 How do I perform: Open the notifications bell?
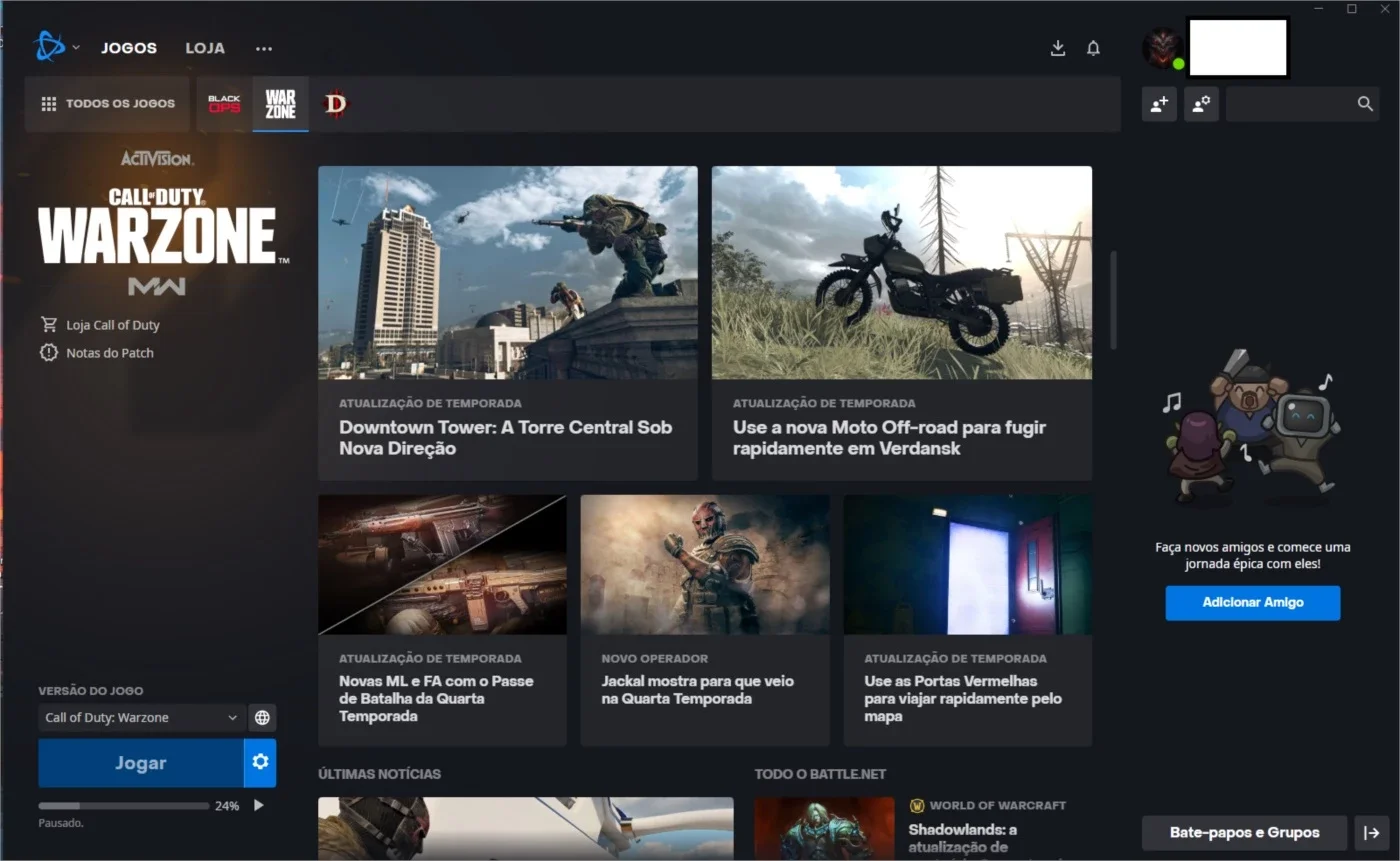point(1093,48)
